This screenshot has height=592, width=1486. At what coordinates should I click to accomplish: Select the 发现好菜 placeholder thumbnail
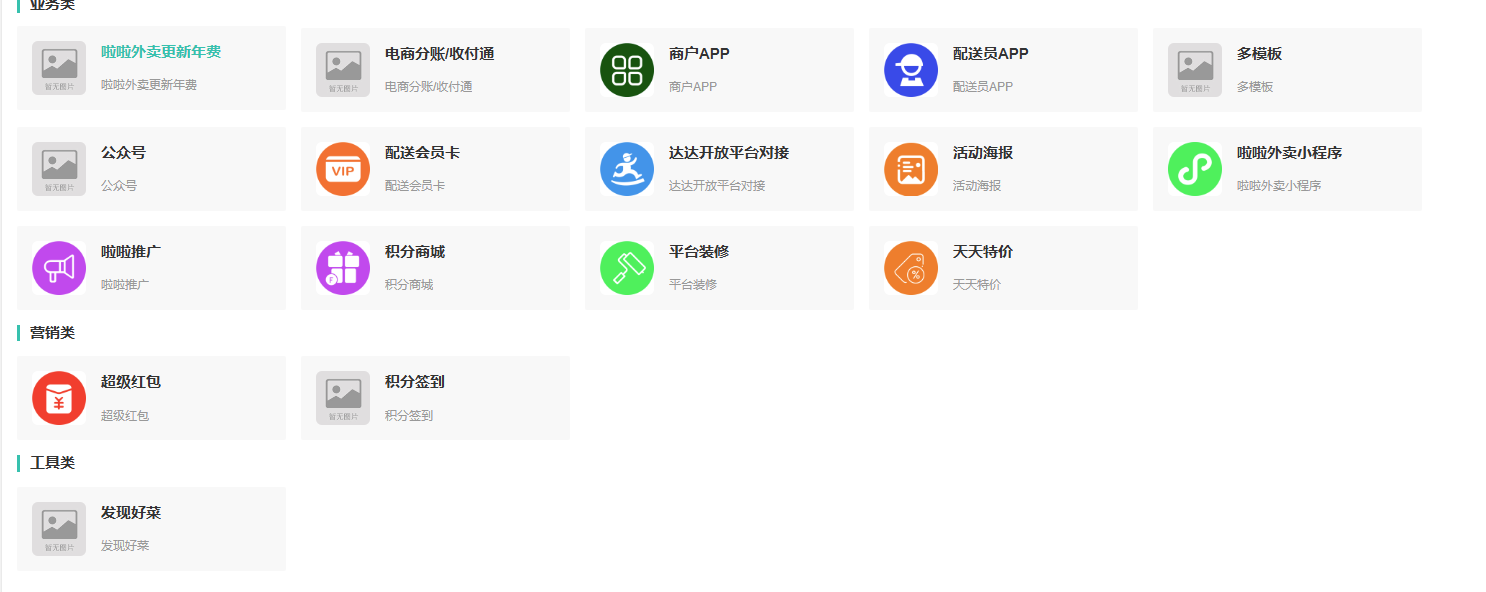[x=59, y=529]
